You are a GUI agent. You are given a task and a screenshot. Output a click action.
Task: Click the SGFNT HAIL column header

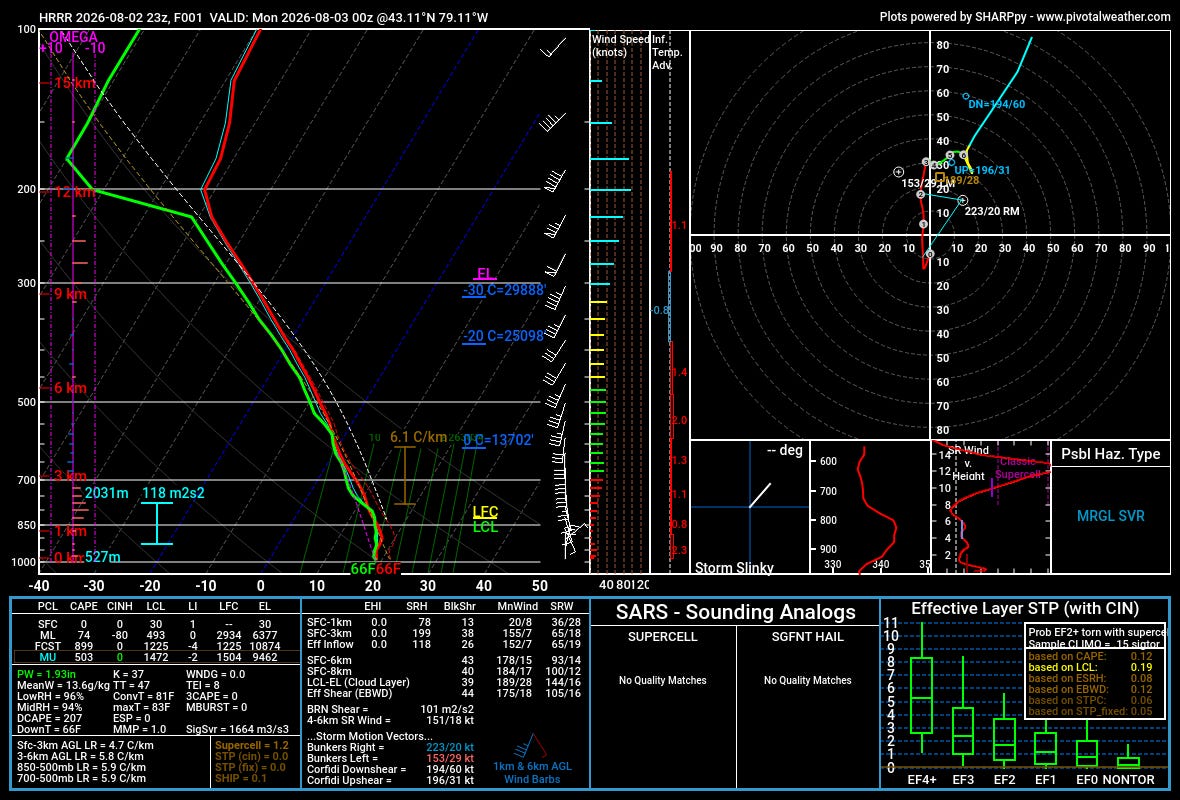pos(807,637)
